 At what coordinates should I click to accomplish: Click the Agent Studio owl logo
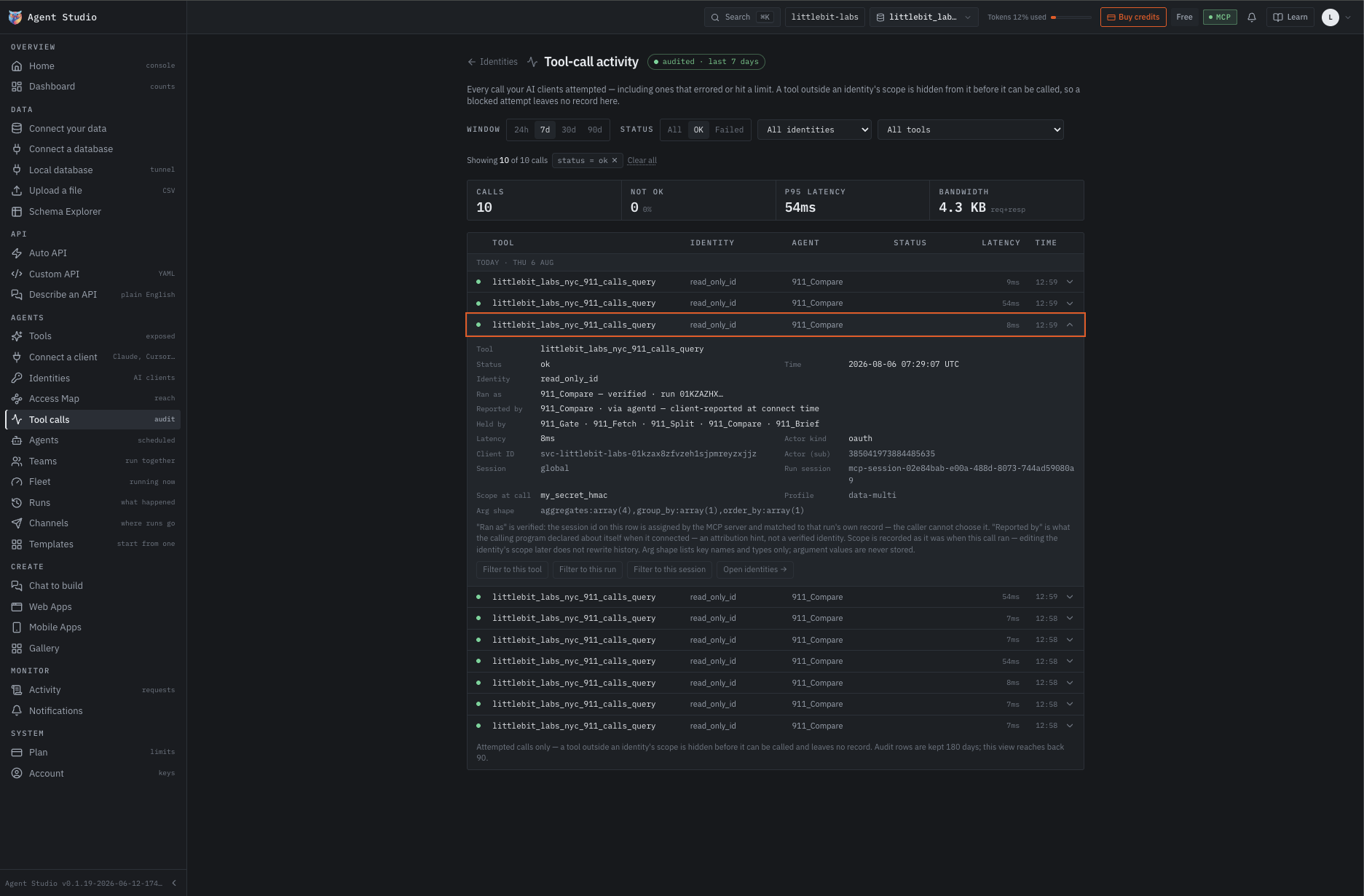(x=15, y=17)
